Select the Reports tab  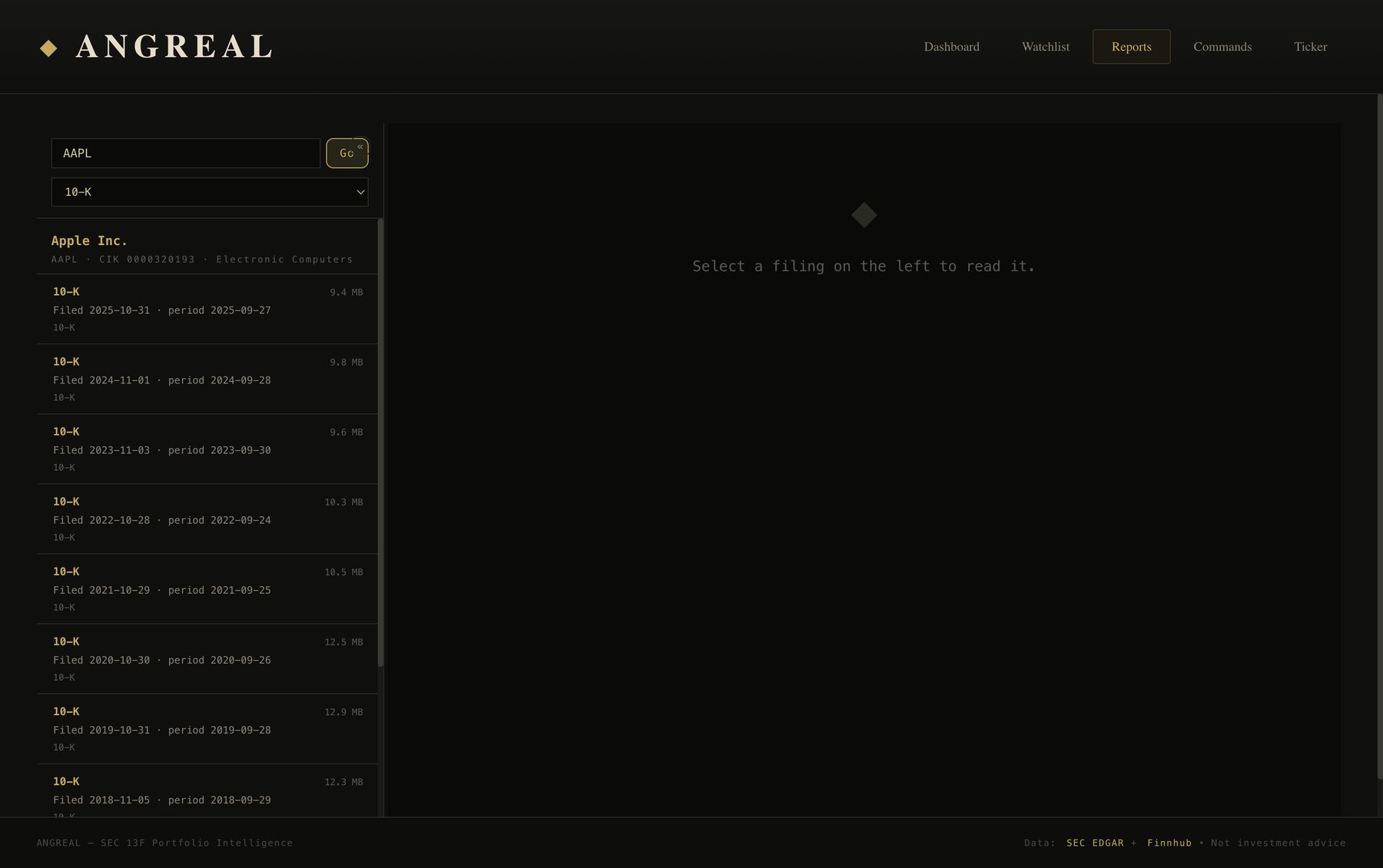click(1131, 47)
